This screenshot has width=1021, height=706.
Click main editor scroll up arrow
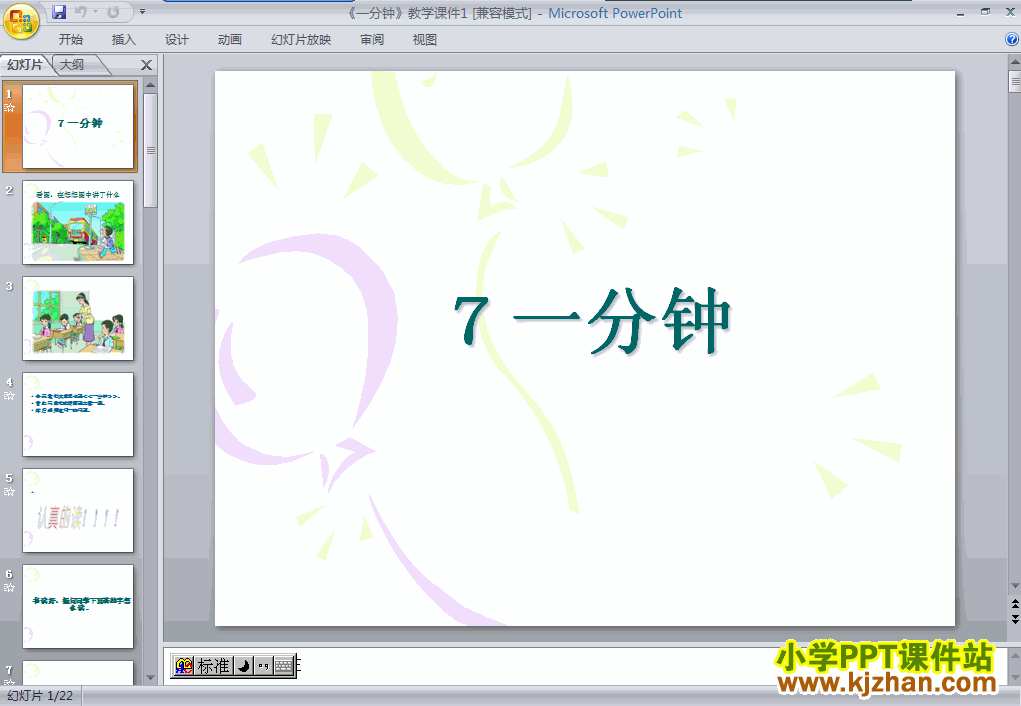[1014, 62]
